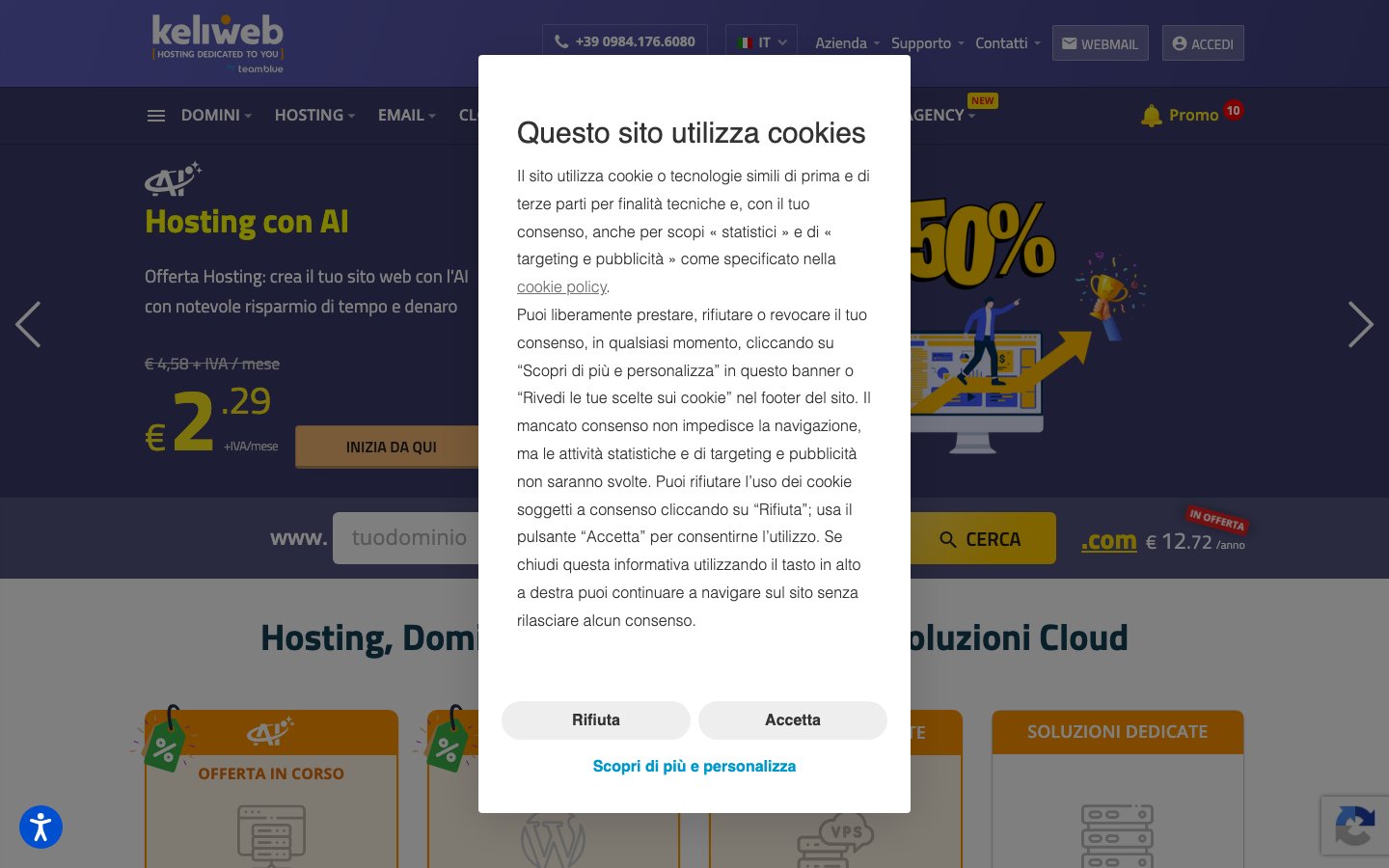The width and height of the screenshot is (1389, 868).
Task: Click the reCAPTCHA badge
Action: [x=1354, y=826]
